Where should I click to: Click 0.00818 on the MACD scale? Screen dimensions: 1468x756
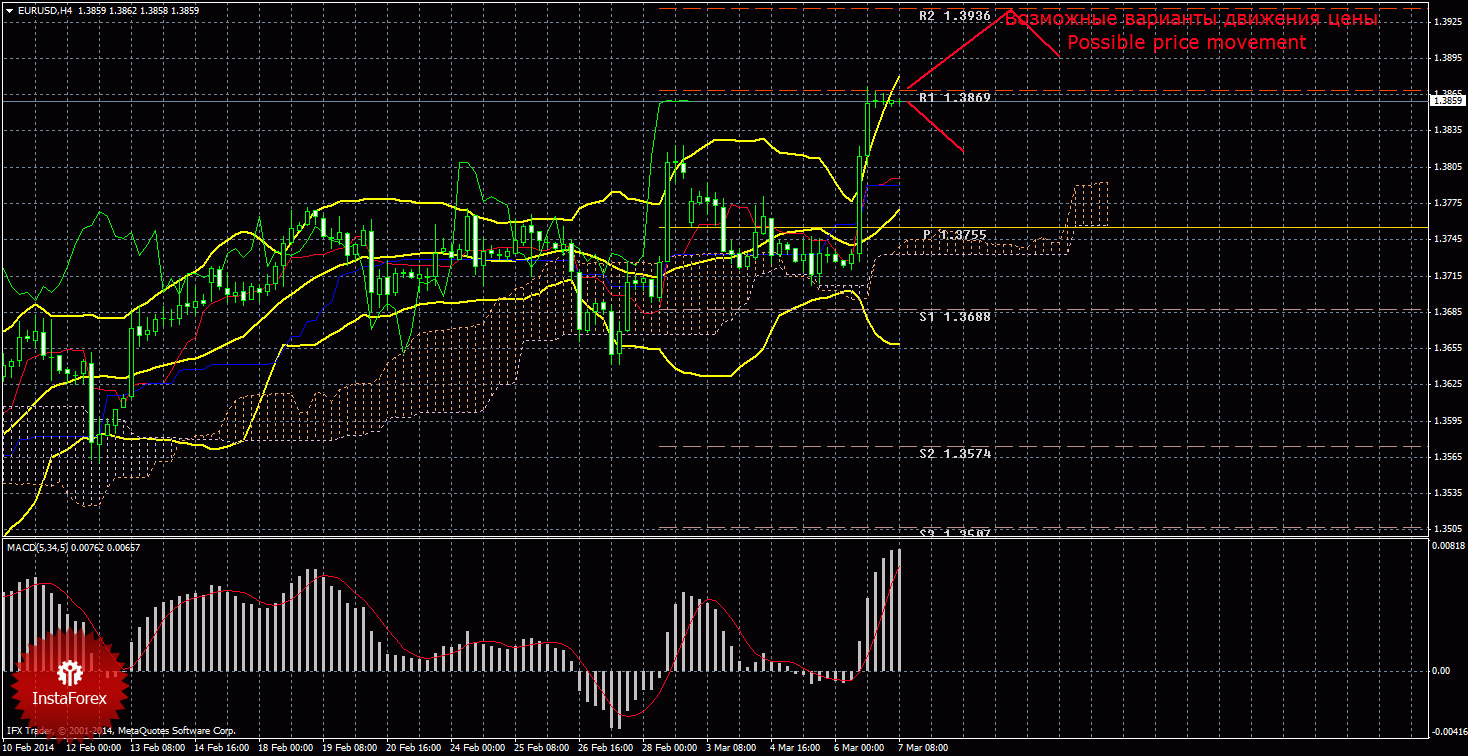click(x=1446, y=546)
